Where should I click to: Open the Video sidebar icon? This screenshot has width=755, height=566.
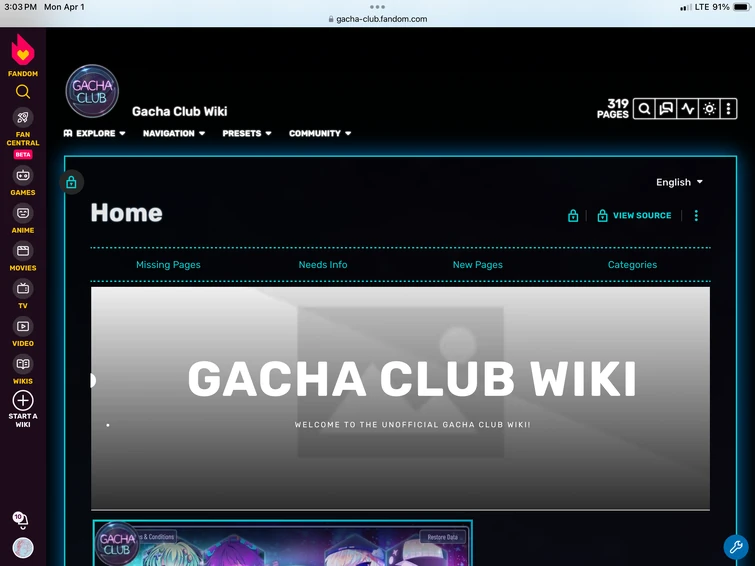point(23,326)
